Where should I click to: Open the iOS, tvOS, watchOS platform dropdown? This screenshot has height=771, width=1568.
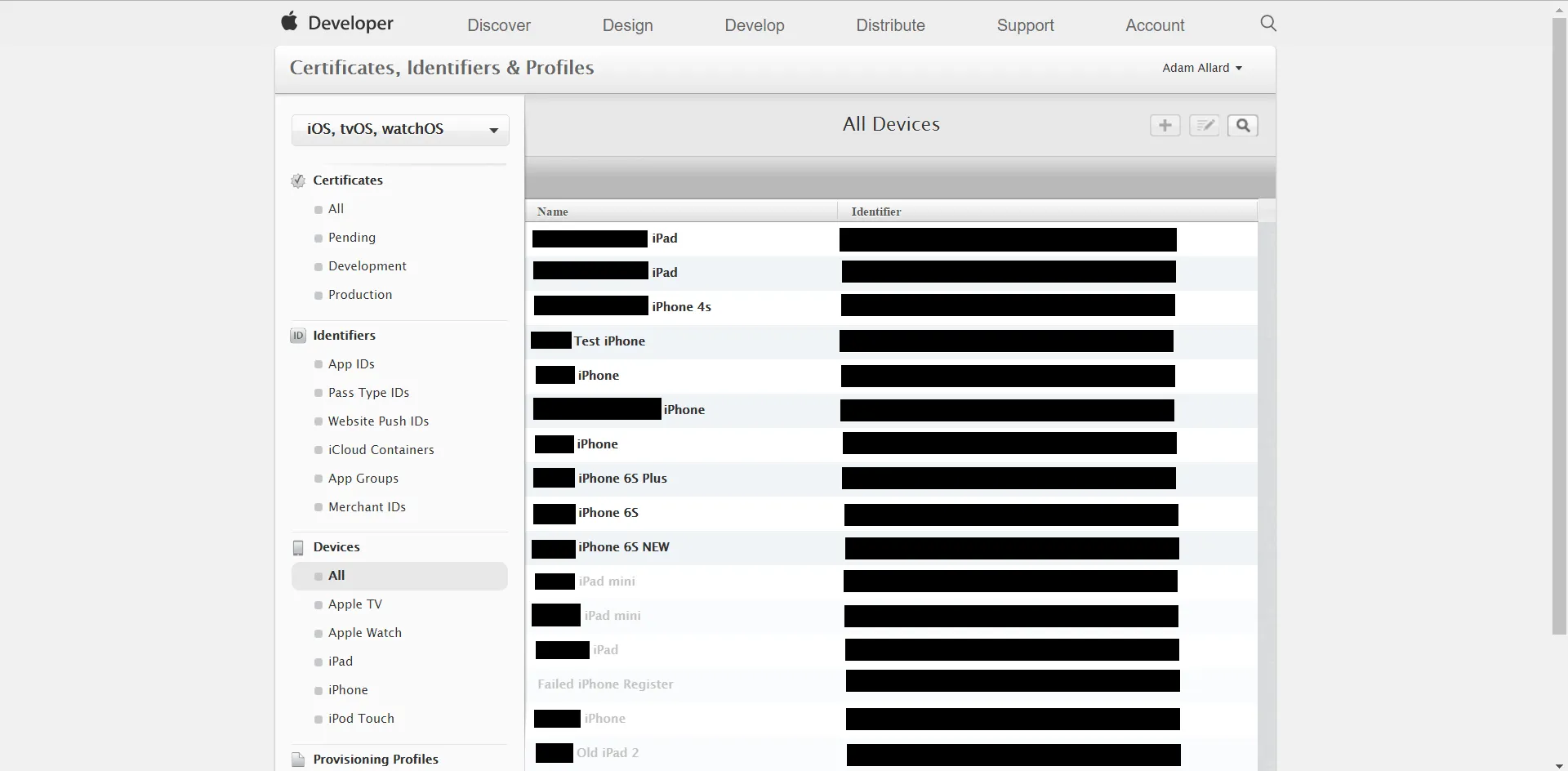(400, 130)
